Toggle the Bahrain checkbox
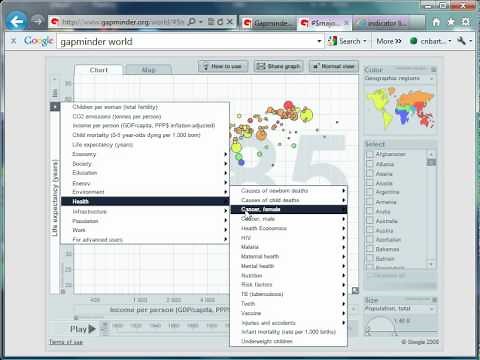Image resolution: width=480 pixels, height=360 pixels. click(370, 258)
